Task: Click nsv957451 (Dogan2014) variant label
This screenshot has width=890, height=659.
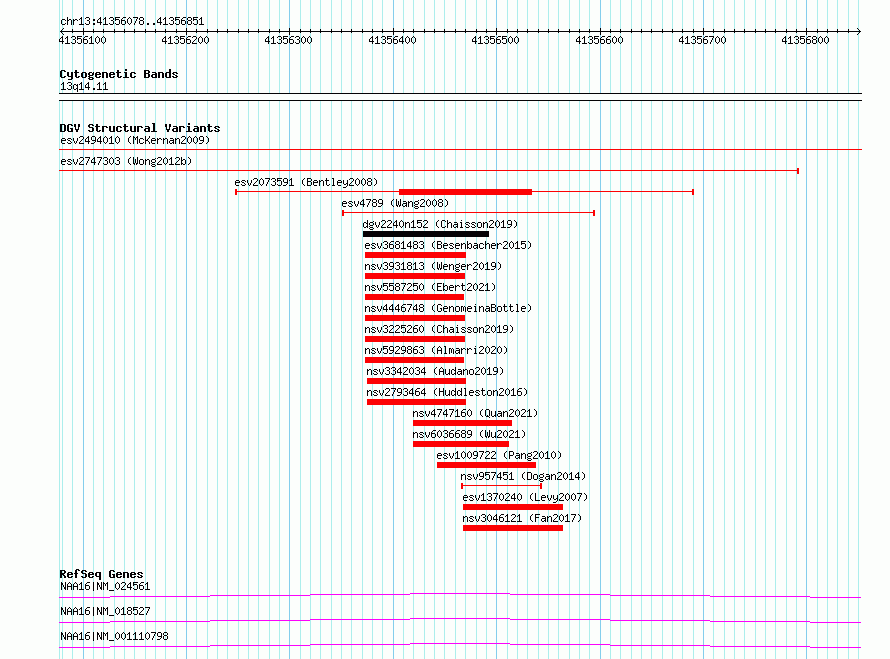Action: pos(523,476)
